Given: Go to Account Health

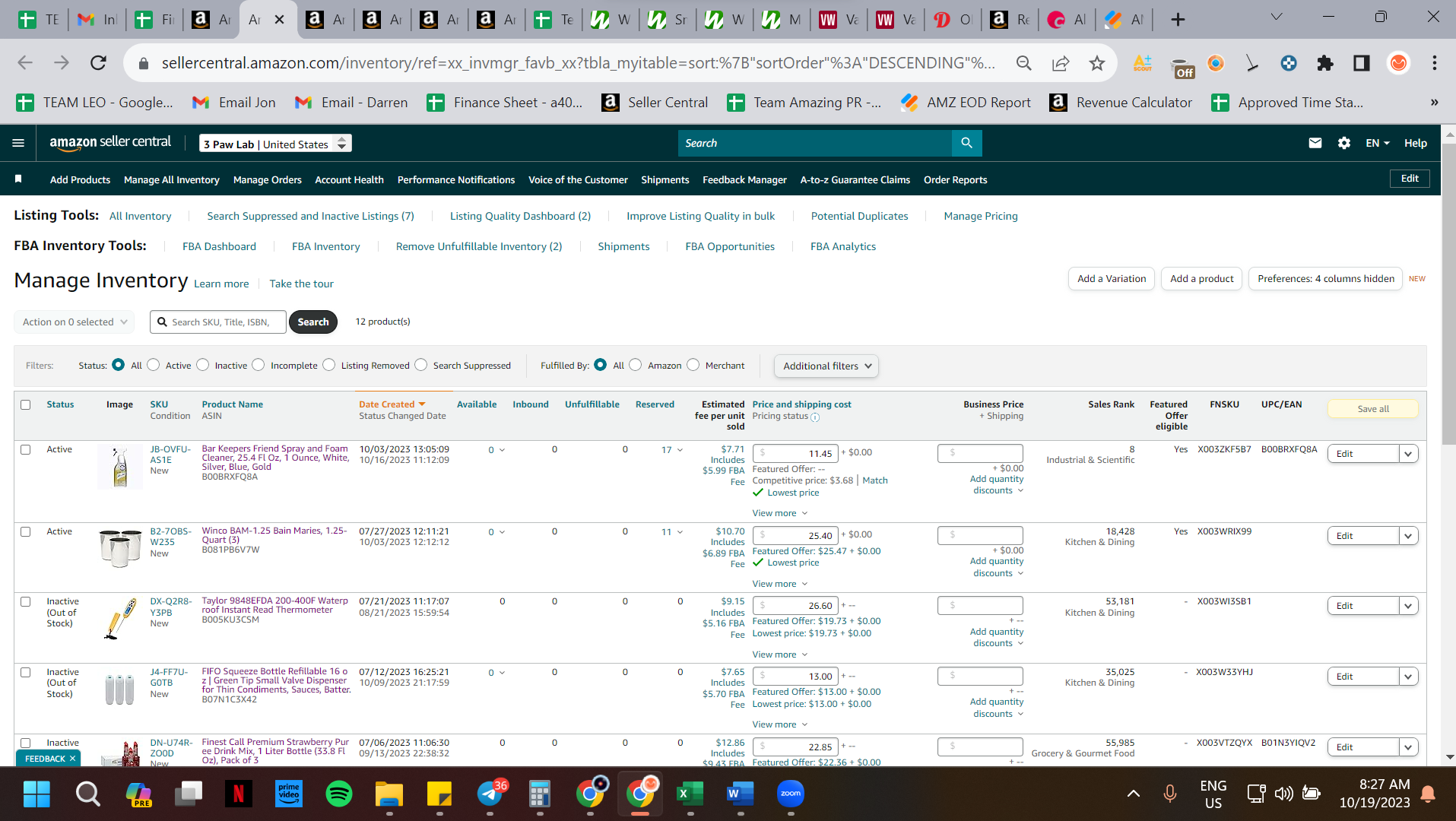Looking at the screenshot, I should pos(349,179).
